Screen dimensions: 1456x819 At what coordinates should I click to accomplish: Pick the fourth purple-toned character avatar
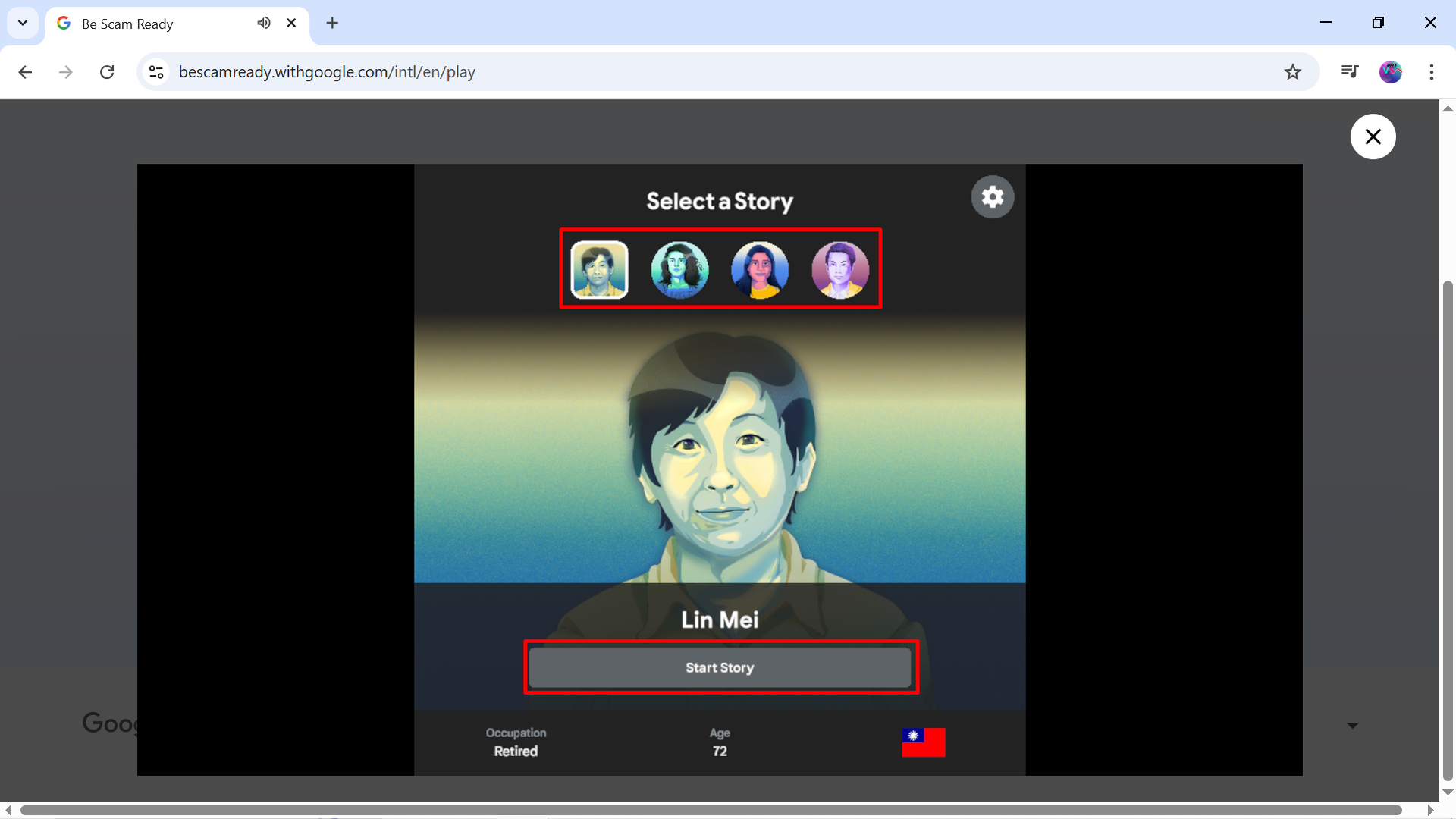coord(840,270)
